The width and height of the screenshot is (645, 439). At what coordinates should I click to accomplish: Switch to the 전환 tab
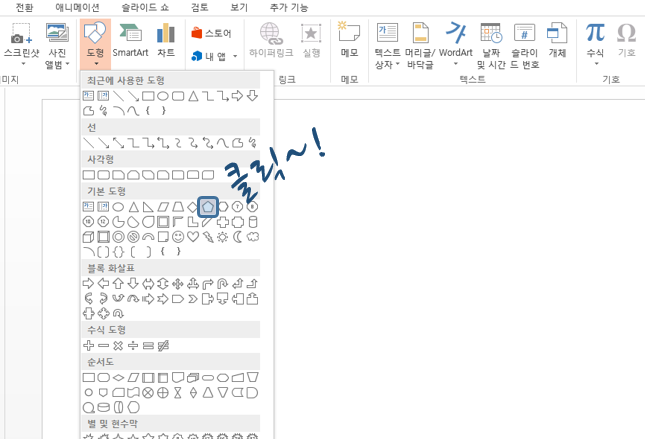(24, 7)
